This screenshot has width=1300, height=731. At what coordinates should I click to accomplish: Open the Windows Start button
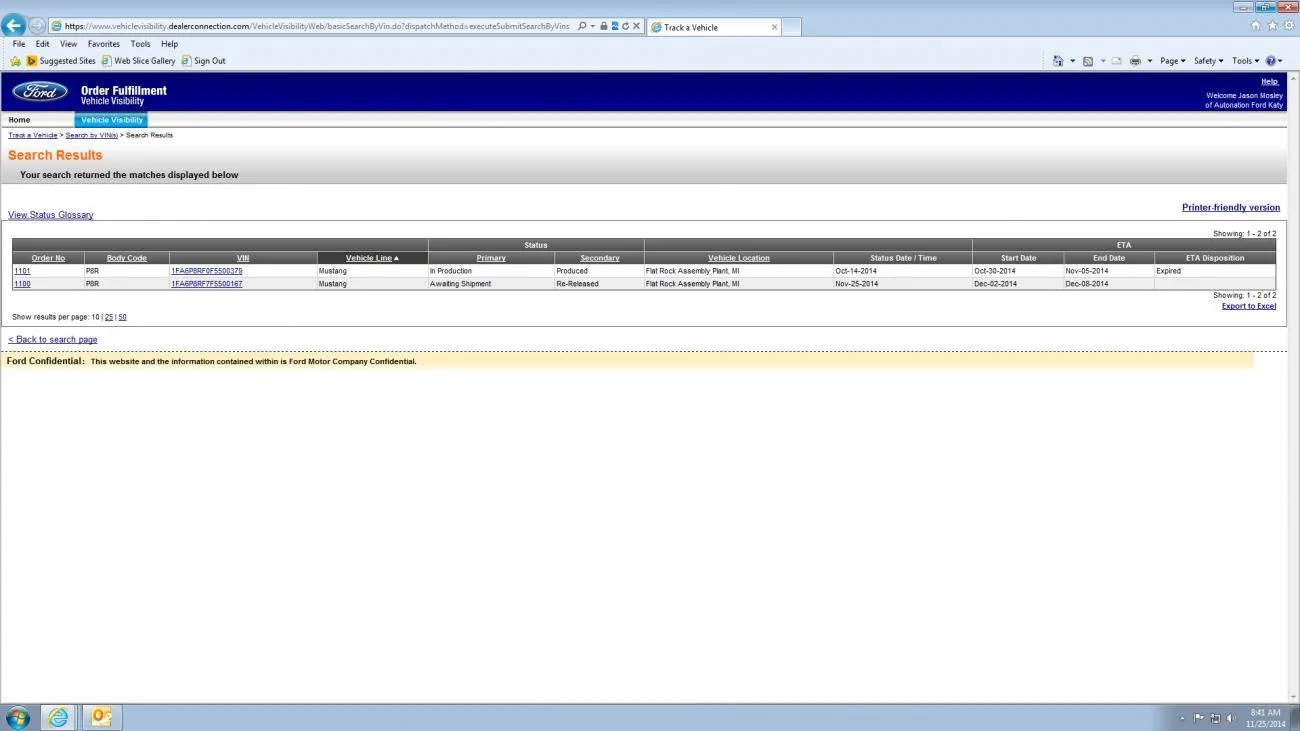[x=18, y=717]
